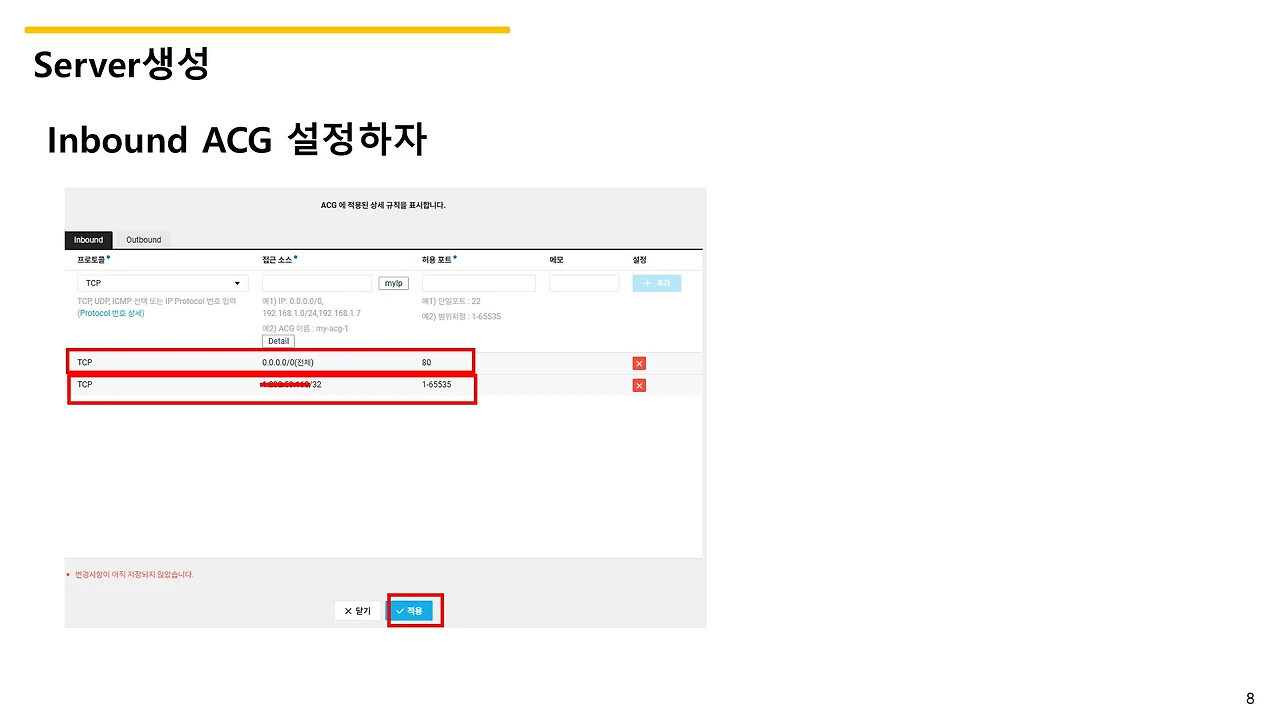Remove the TCP 1-65535 rule via its X icon
Screen dimensions: 1280x720
639,385
